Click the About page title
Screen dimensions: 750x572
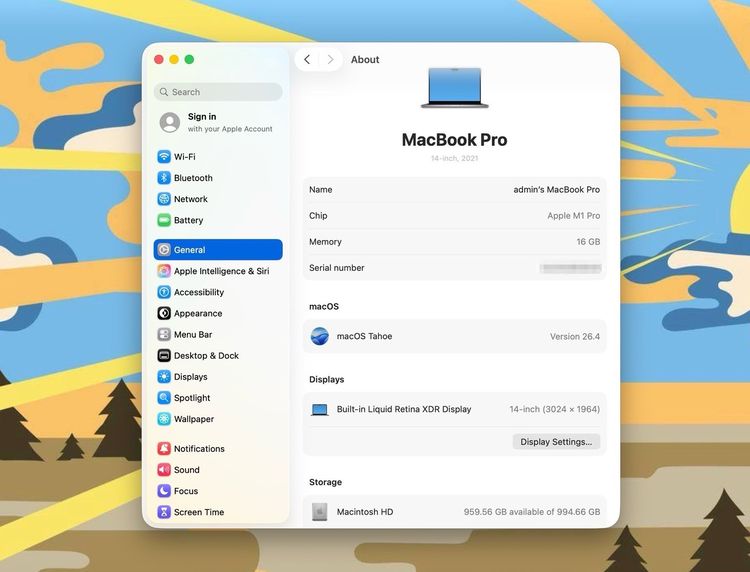tap(365, 60)
